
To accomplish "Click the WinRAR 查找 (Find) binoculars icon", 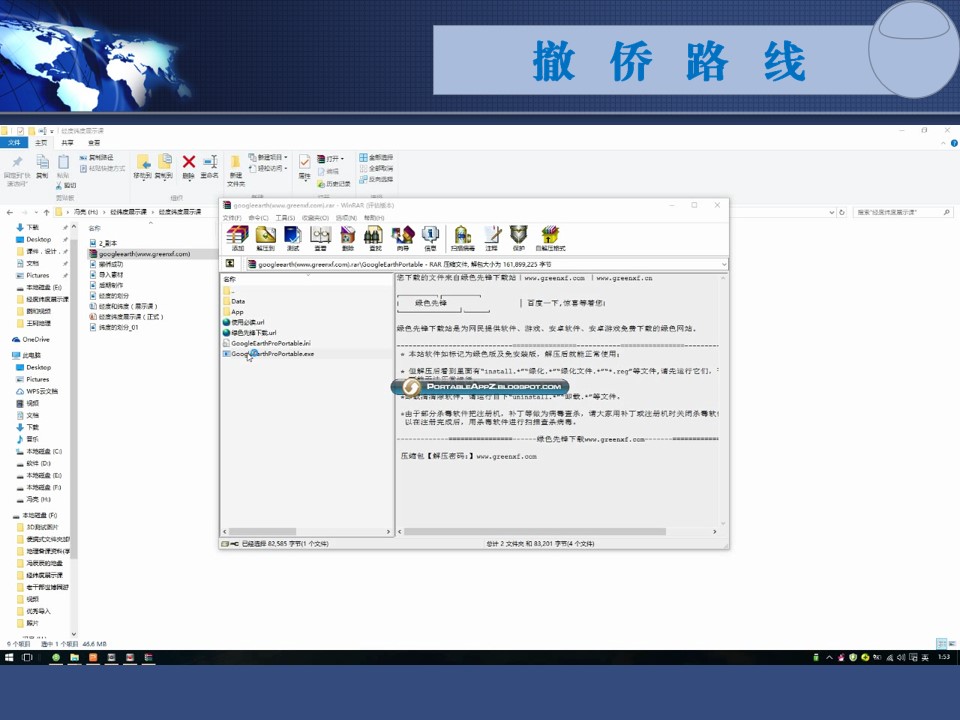I will click(x=375, y=238).
